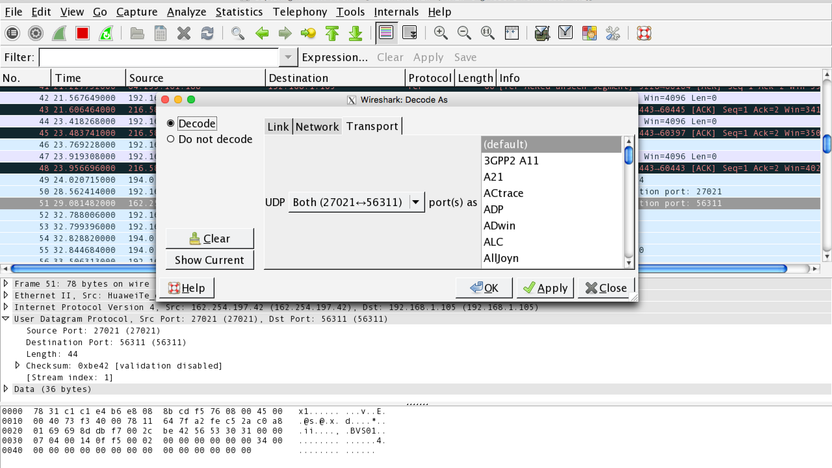Screen dimensions: 832x468
Task: Open the Capture menu
Action: [x=137, y=12]
